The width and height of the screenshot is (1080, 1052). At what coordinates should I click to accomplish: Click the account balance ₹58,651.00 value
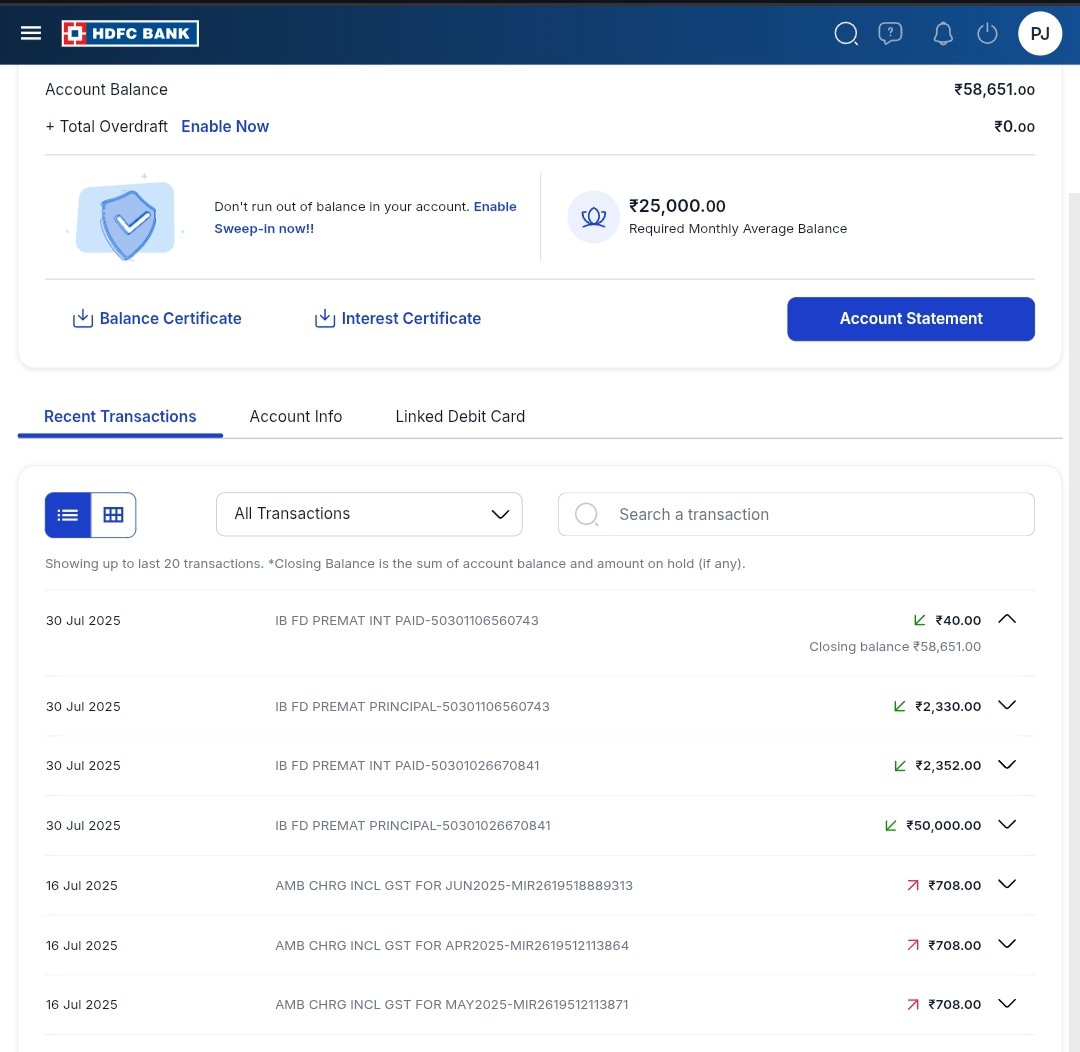994,90
